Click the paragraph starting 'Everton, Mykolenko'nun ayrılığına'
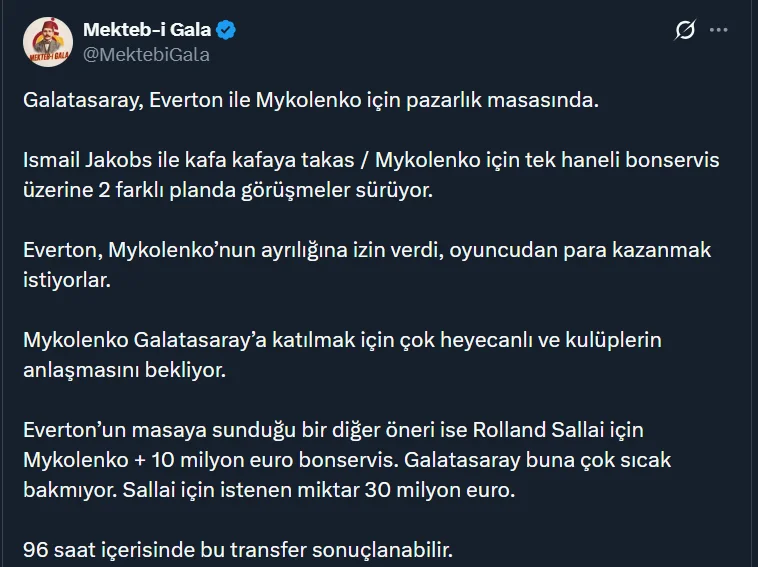The width and height of the screenshot is (758, 567). coord(366,249)
